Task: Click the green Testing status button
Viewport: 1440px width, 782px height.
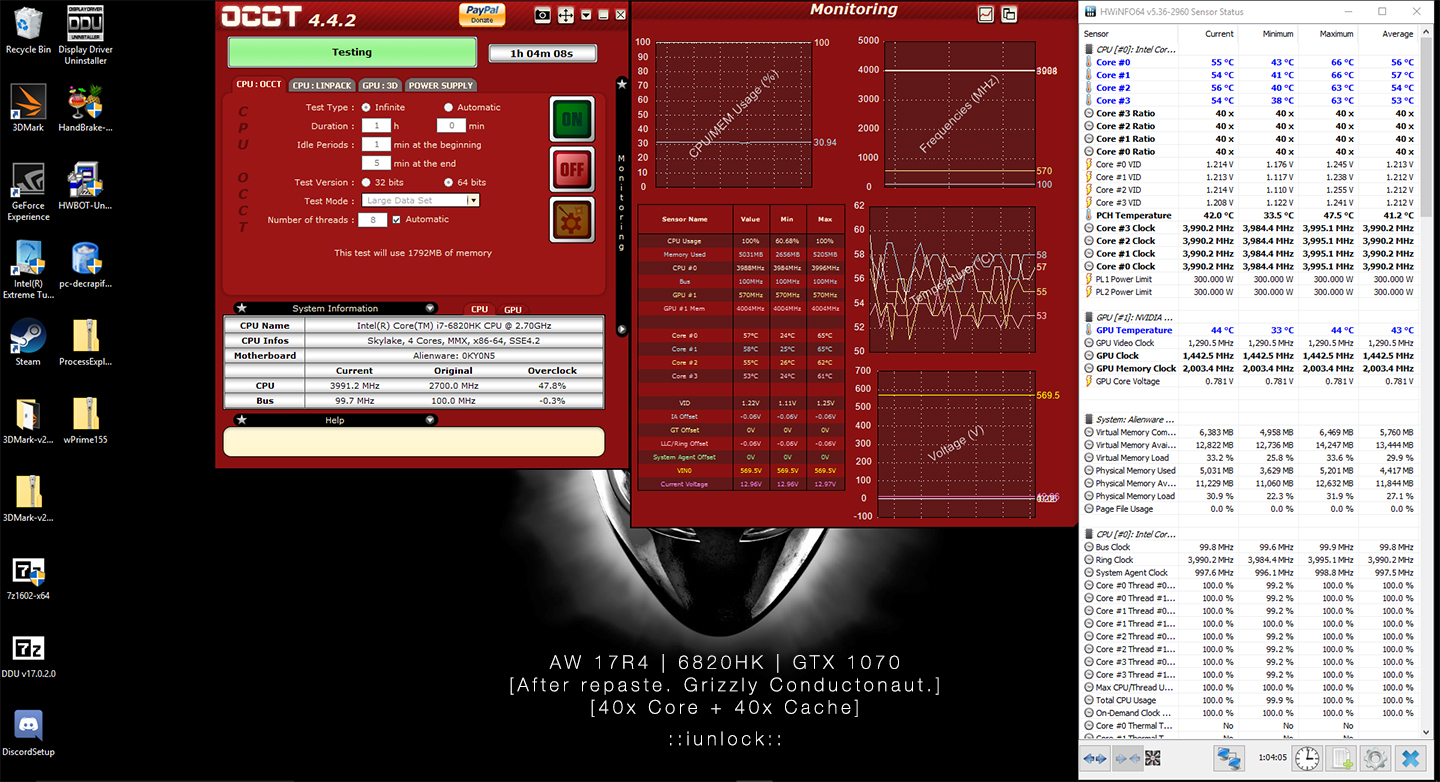Action: click(352, 52)
